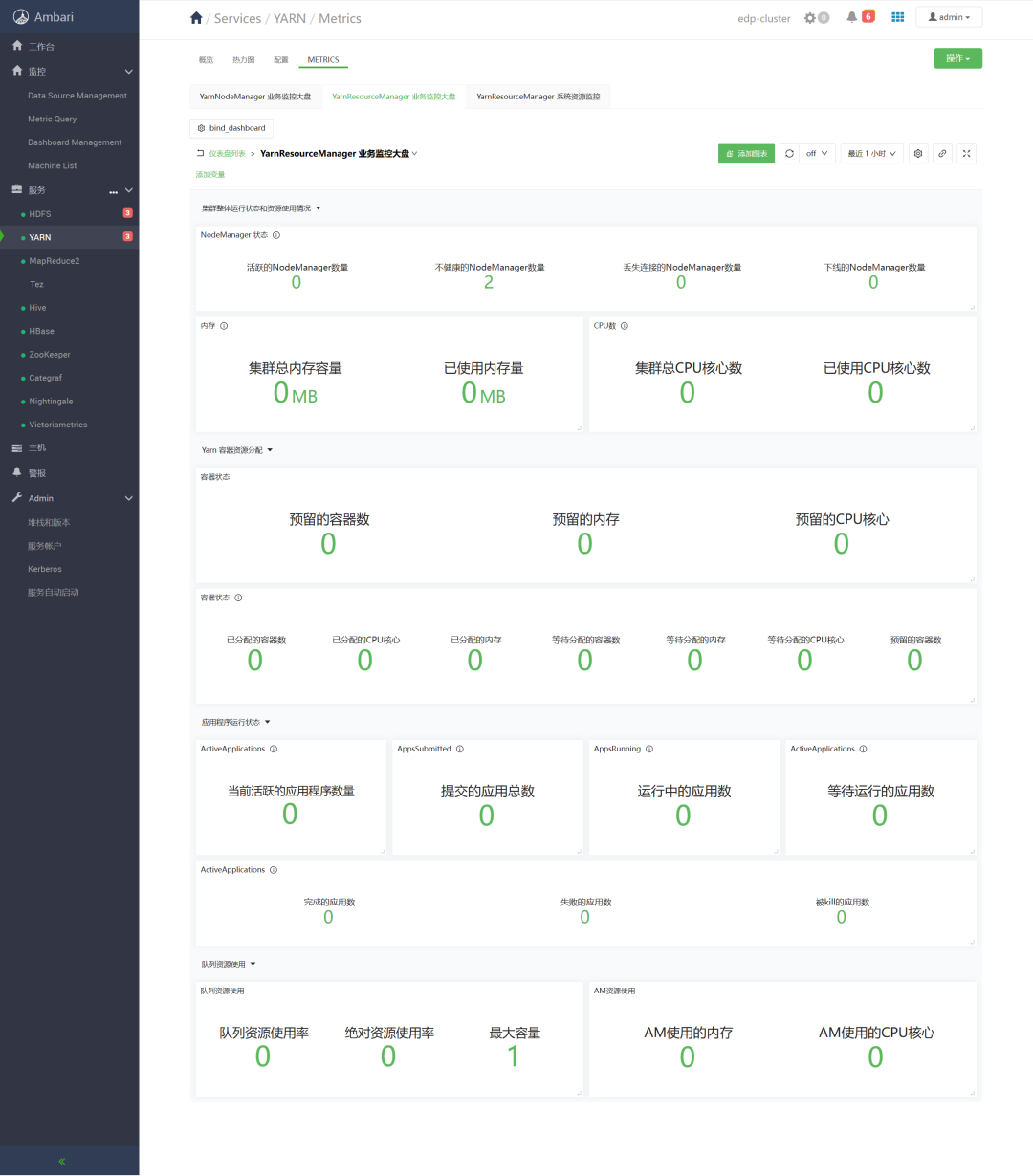Go to home via breadcrumb house icon
Viewport: 1033px width, 1176px height.
click(196, 18)
